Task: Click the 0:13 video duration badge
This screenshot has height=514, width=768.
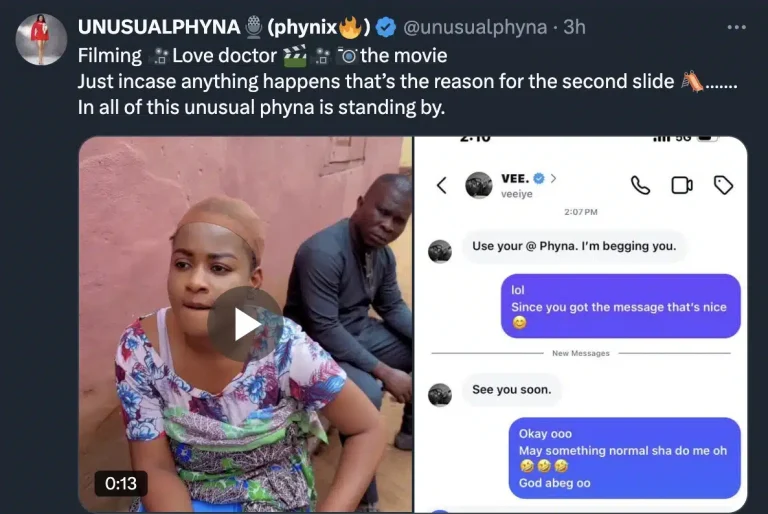Action: tap(121, 484)
